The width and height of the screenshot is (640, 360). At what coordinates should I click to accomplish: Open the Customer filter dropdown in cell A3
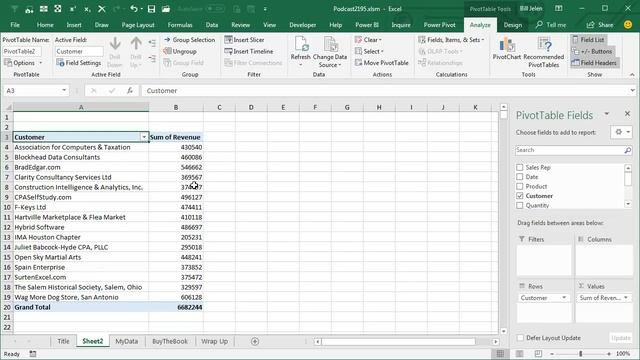click(144, 137)
